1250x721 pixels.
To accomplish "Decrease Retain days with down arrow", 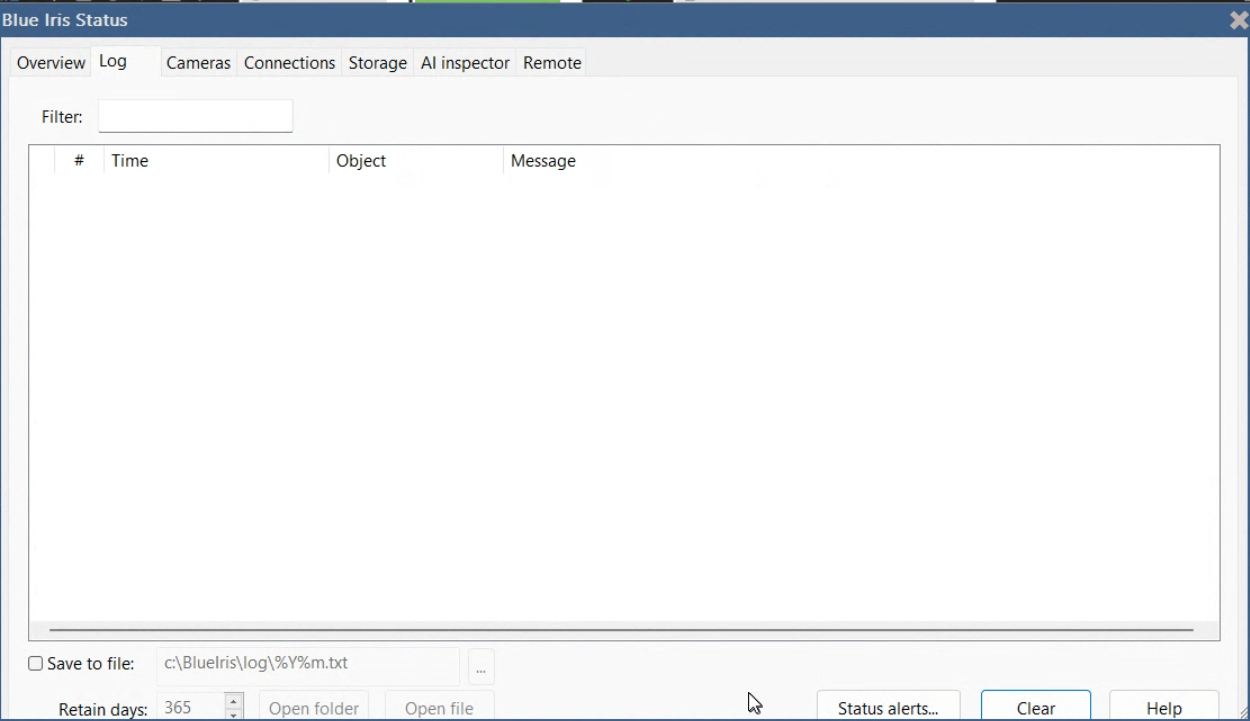I will [x=234, y=715].
